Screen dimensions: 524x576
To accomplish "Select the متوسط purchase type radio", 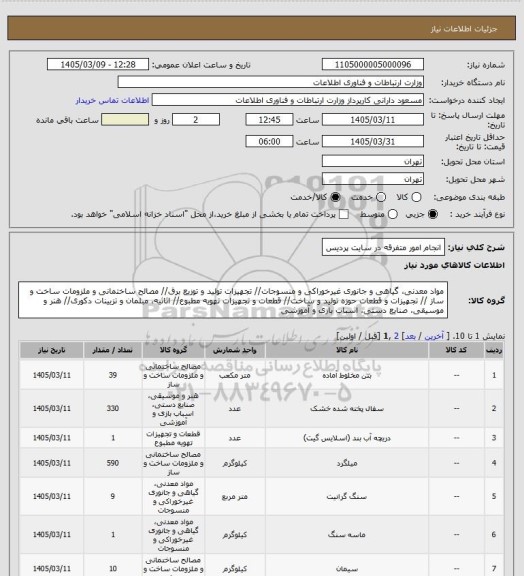I will pyautogui.click(x=393, y=214).
